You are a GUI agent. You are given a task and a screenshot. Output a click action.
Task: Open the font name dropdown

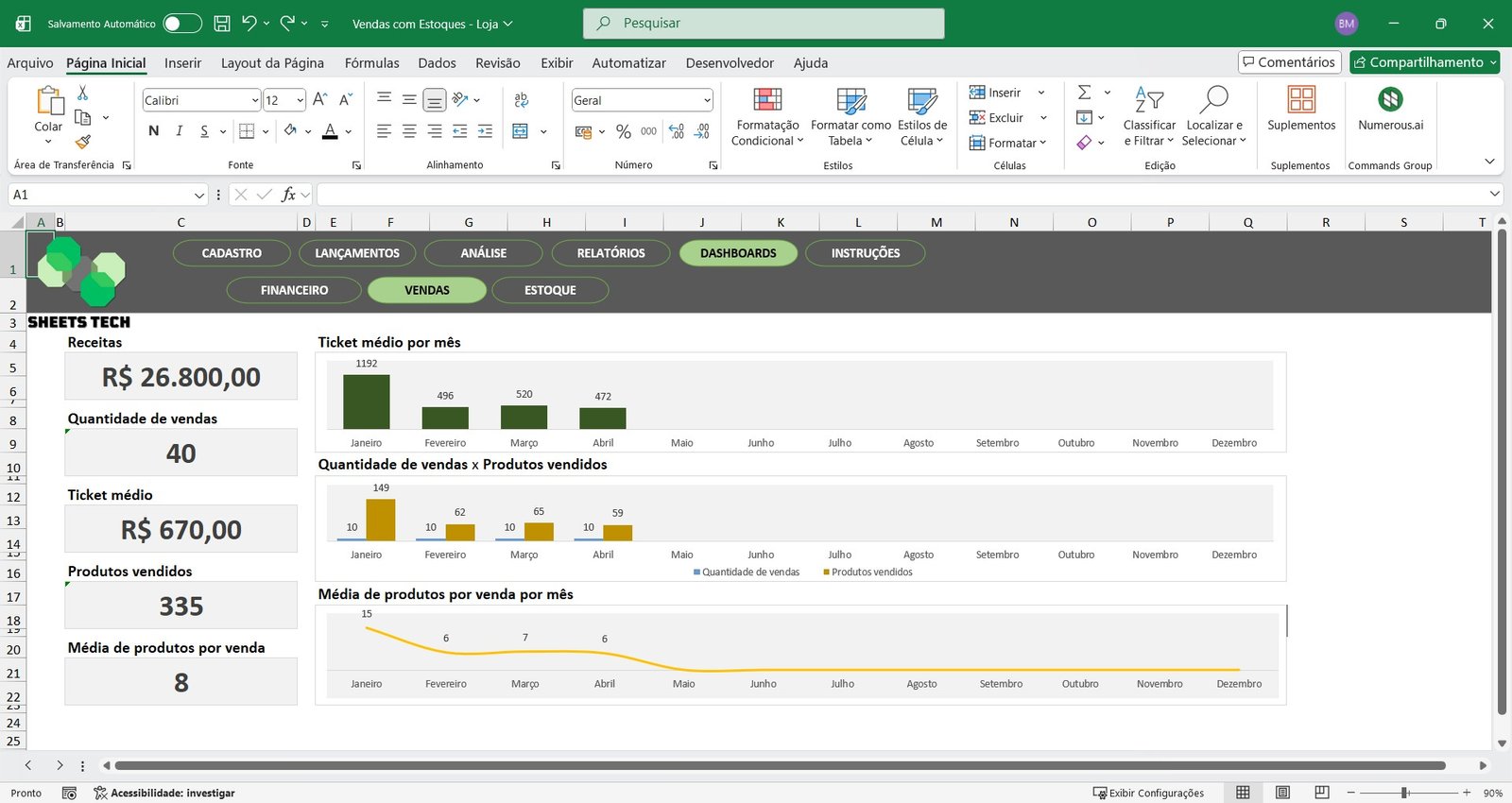pos(255,100)
